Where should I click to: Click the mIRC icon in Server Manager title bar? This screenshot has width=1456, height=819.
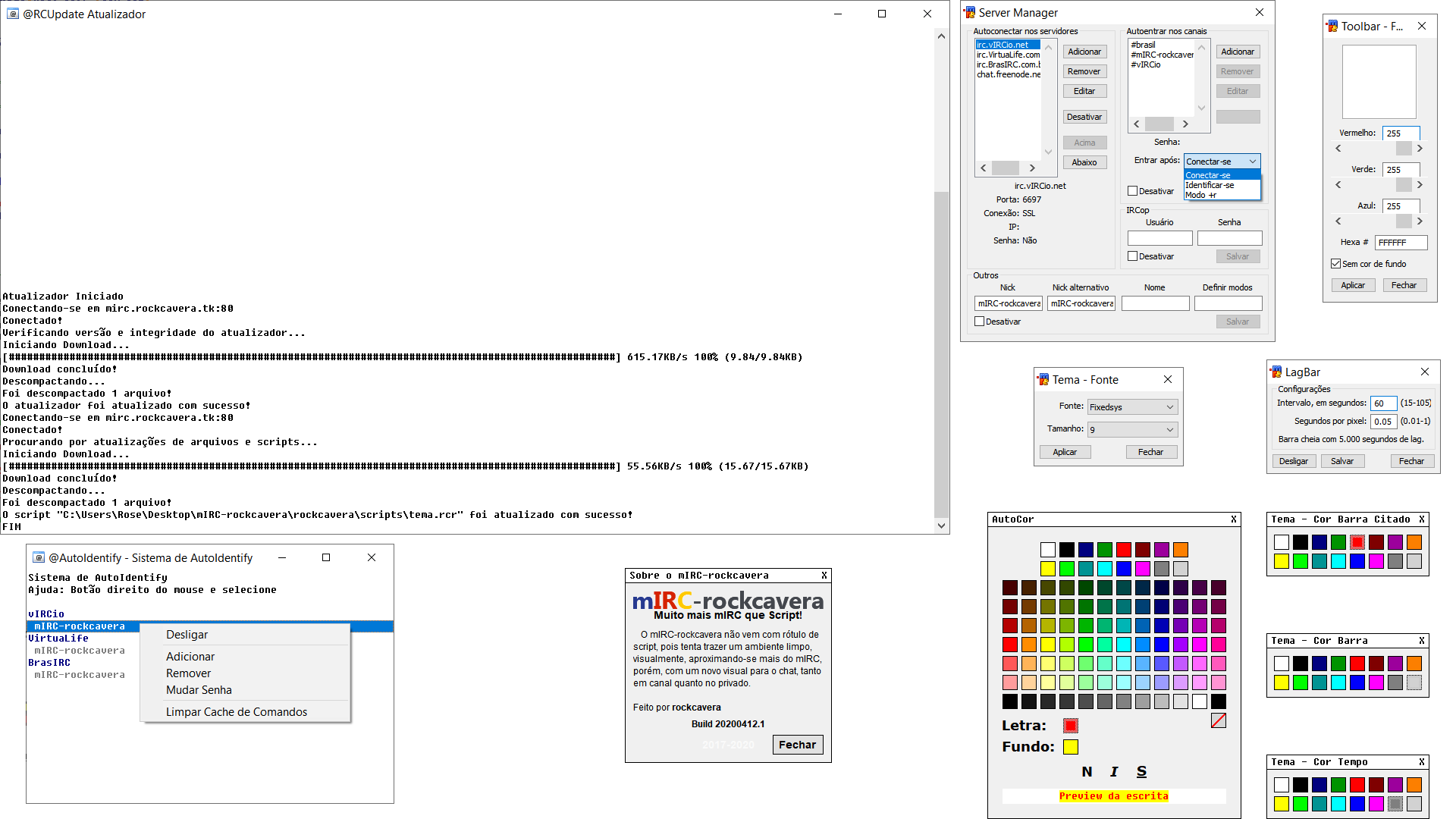coord(969,13)
